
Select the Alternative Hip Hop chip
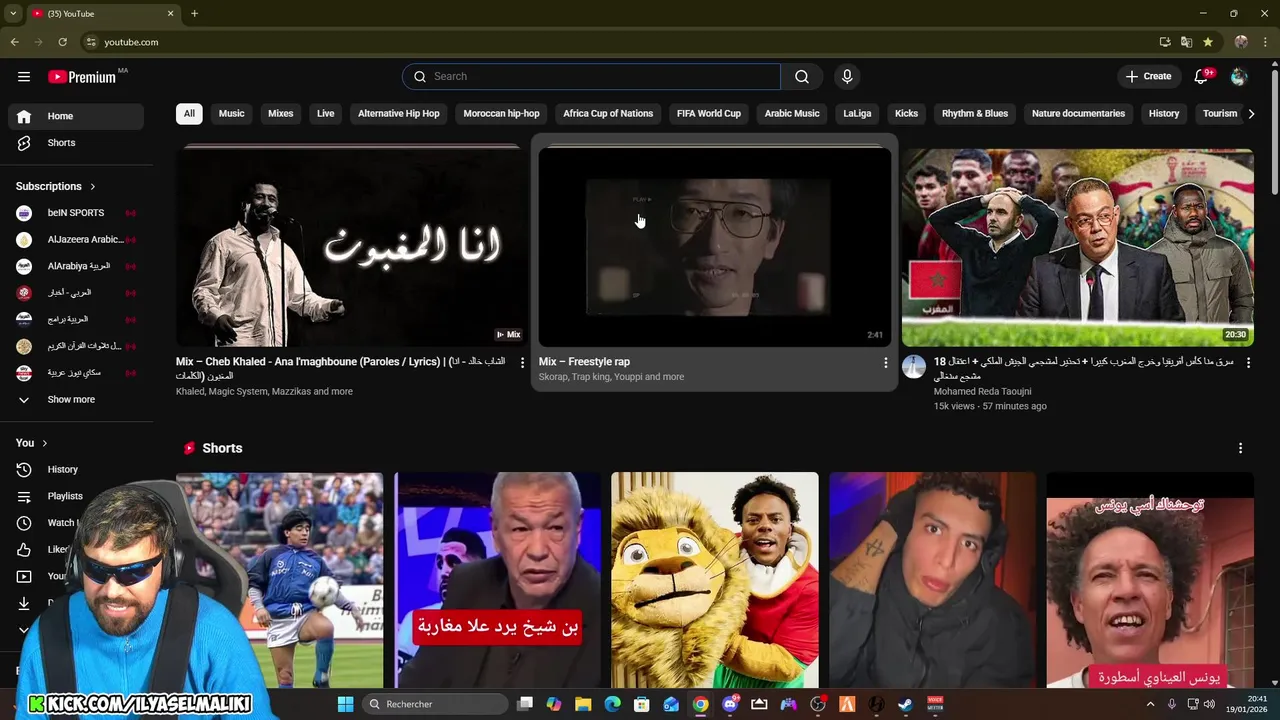tap(399, 114)
